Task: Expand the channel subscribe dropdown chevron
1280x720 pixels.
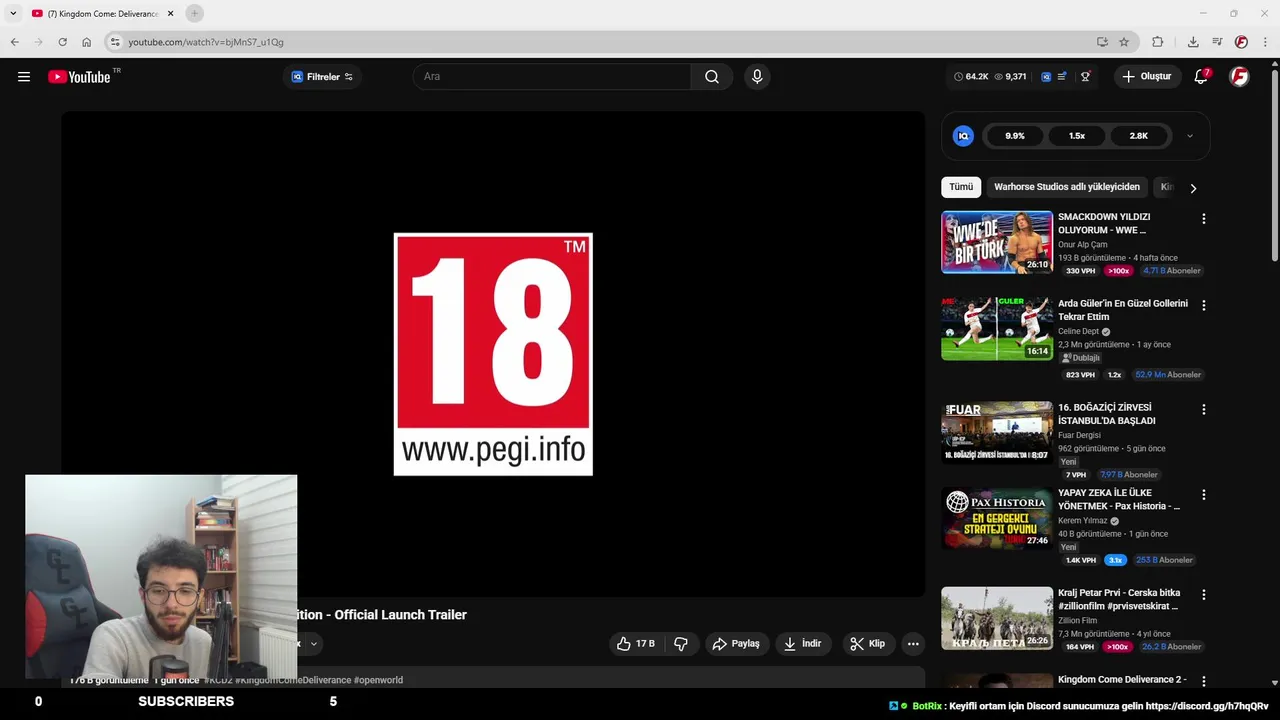Action: pyautogui.click(x=313, y=644)
